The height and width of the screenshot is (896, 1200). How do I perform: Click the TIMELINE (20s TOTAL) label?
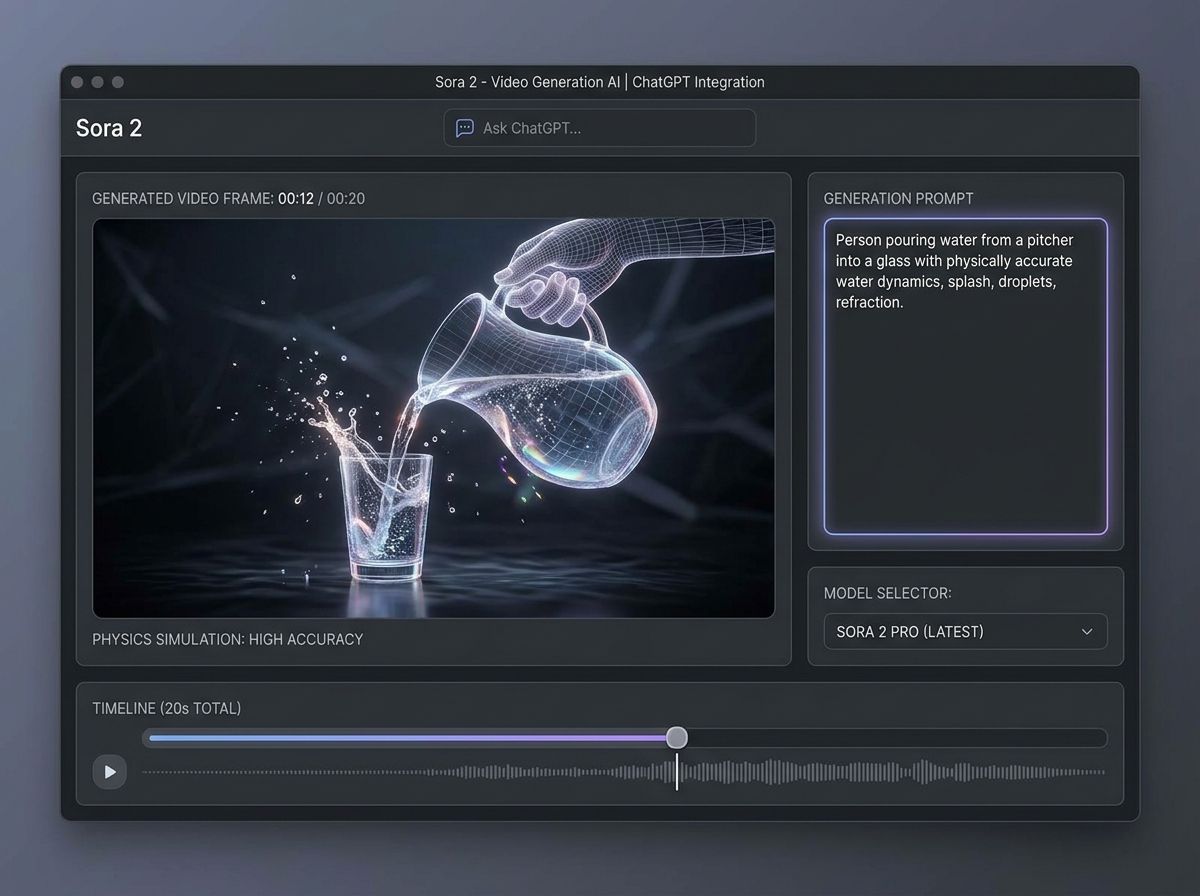tap(167, 708)
